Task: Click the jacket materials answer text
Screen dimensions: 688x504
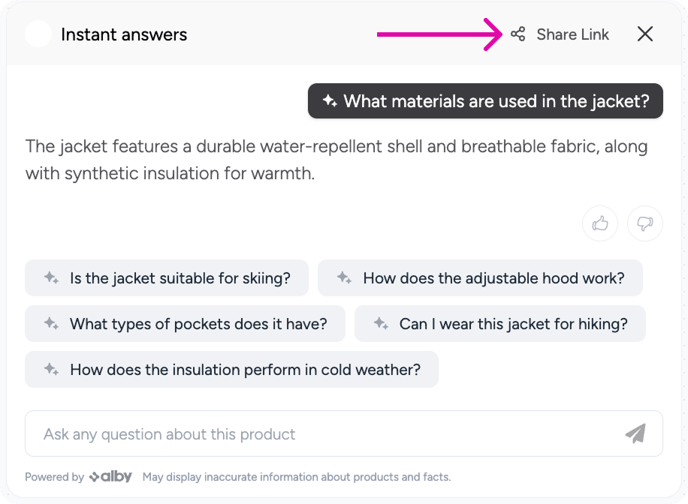Action: (x=336, y=160)
